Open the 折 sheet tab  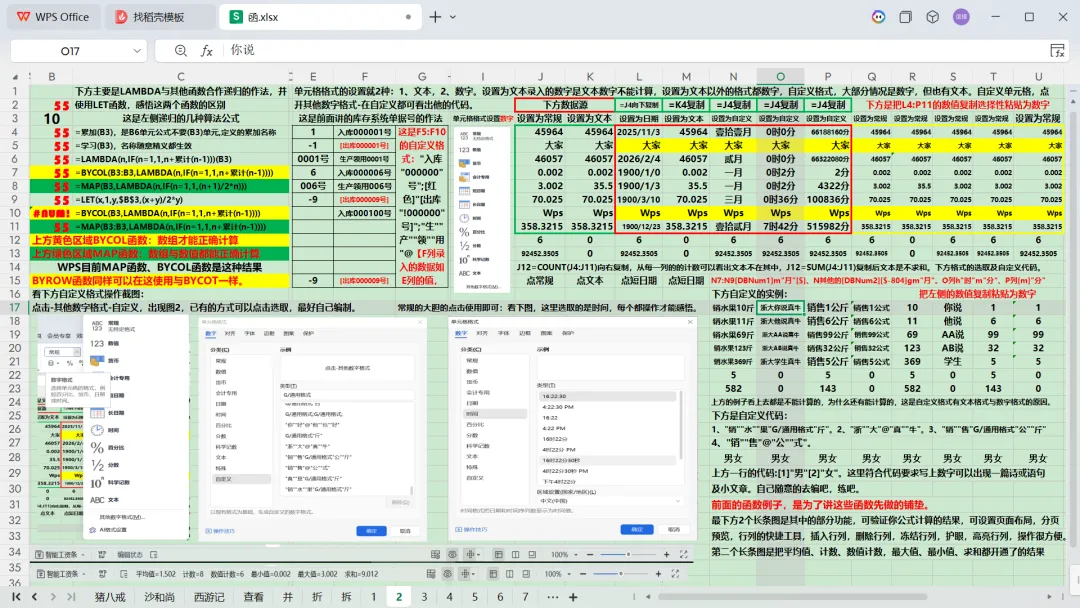click(317, 597)
